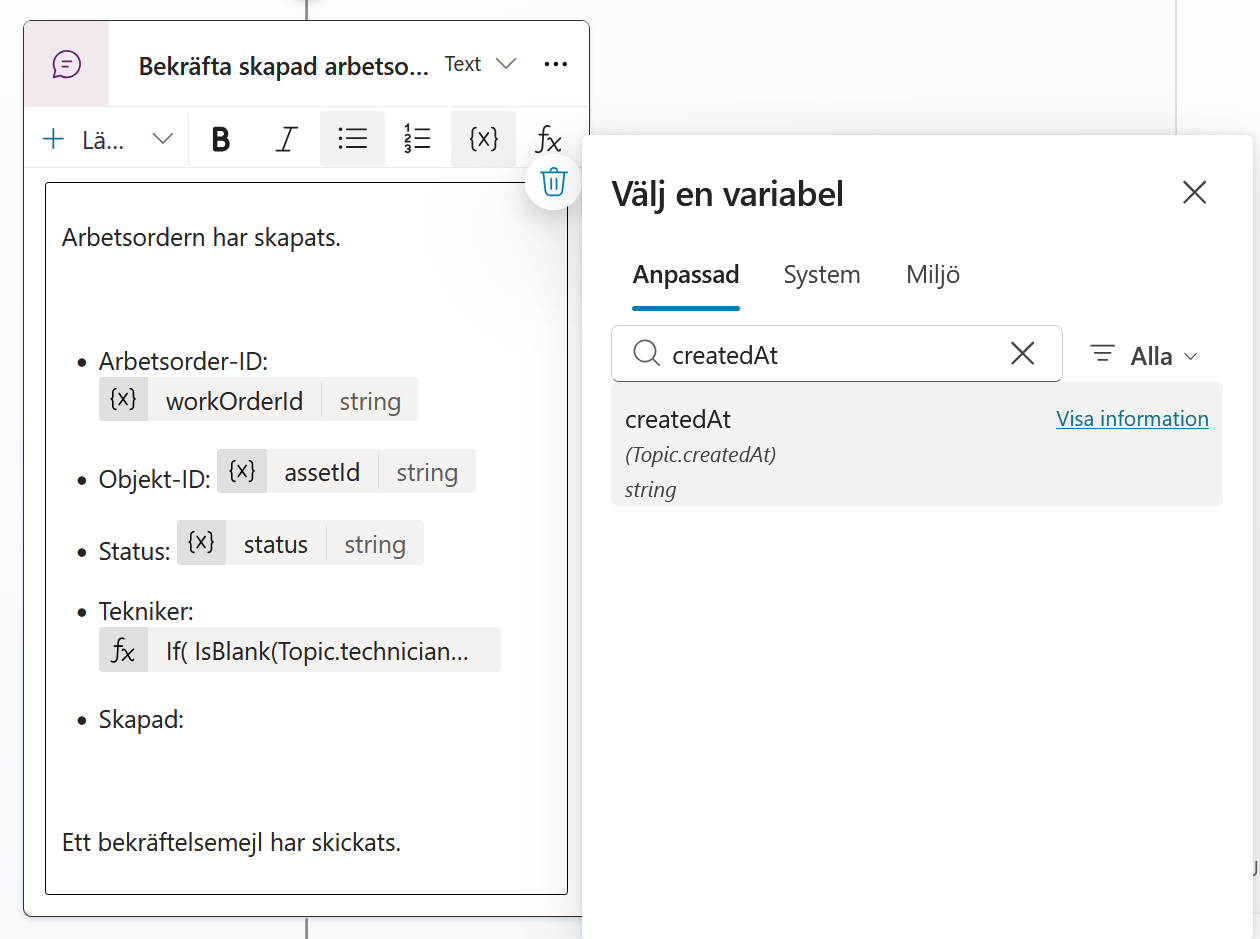Click the fx formula toolbar icon

pos(549,139)
